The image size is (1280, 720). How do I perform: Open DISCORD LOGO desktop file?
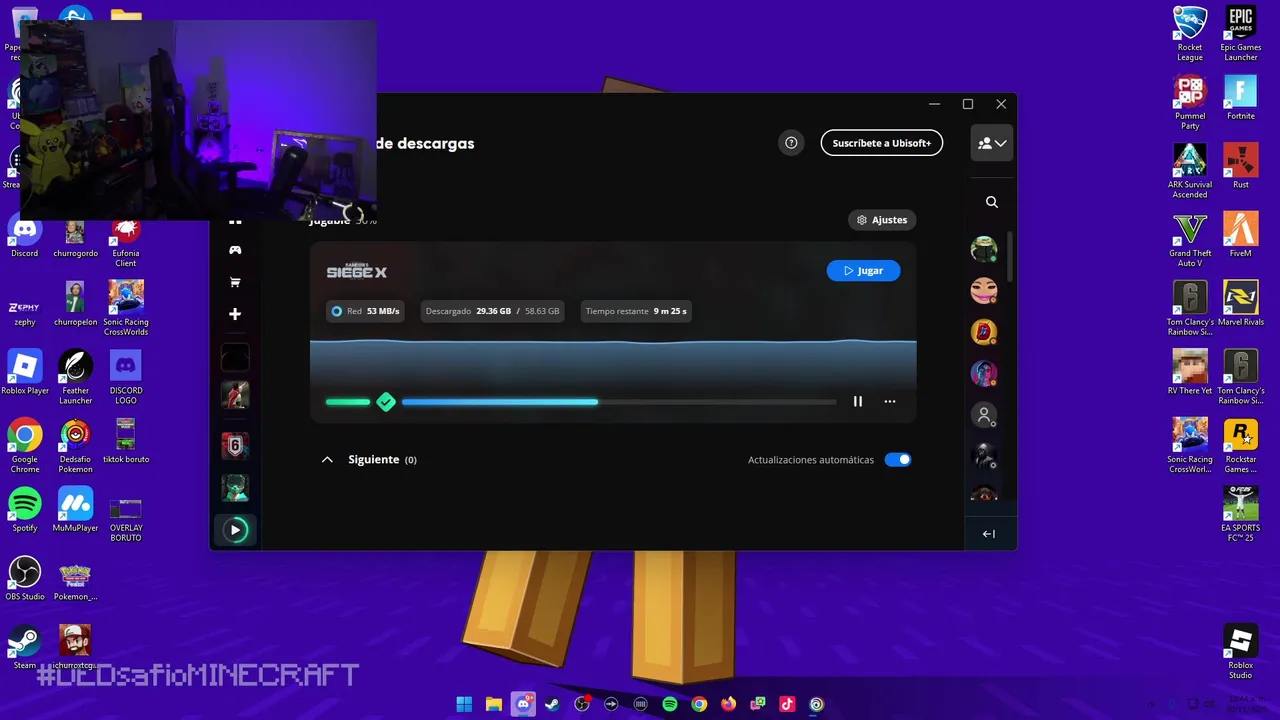[x=125, y=377]
